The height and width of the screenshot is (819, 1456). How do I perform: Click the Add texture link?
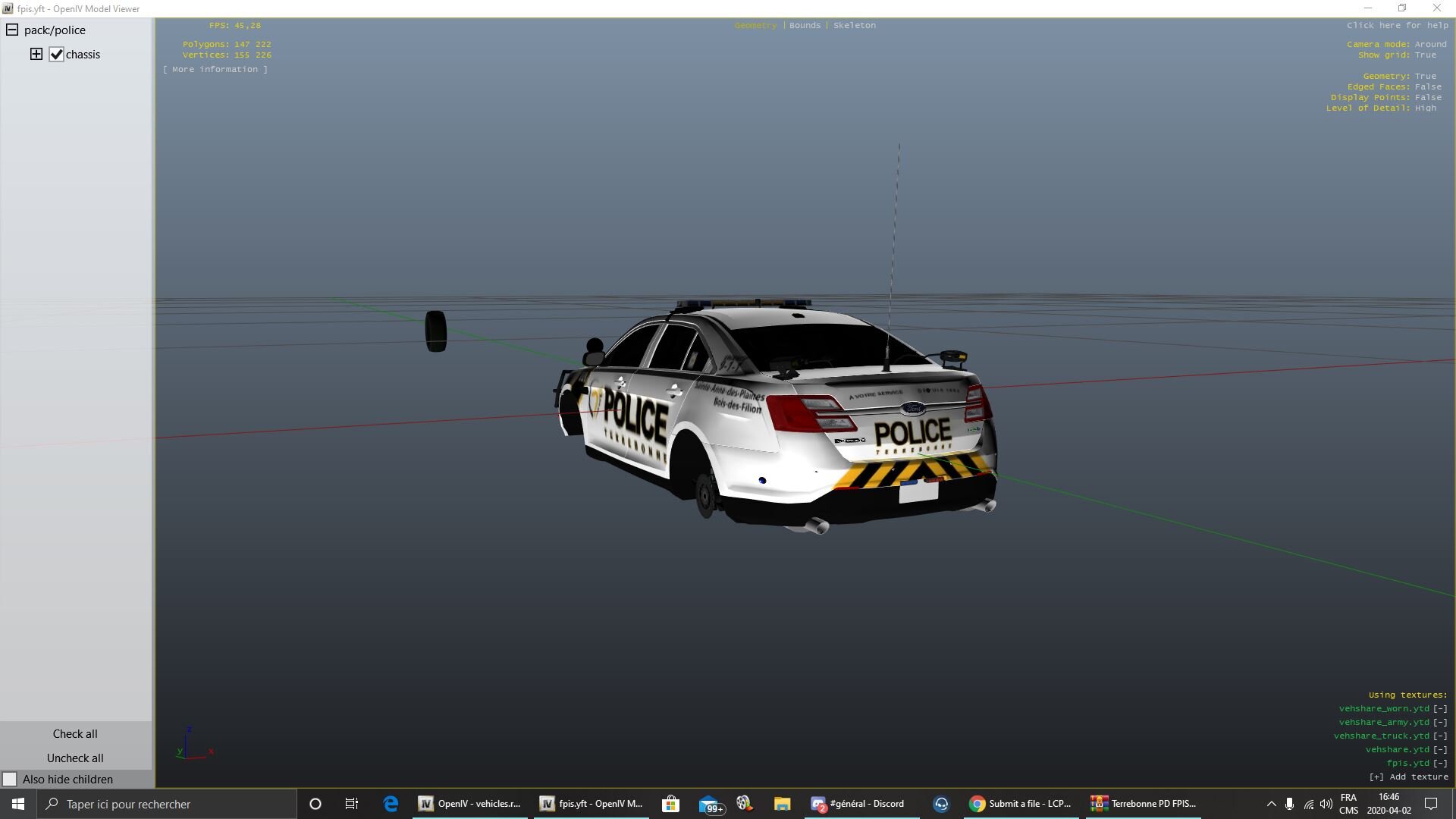1408,777
